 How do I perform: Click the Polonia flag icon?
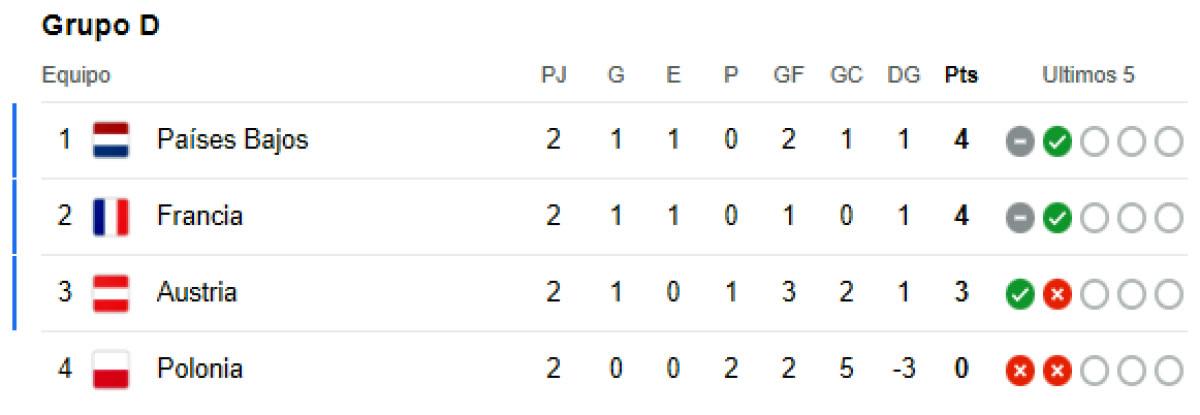(x=111, y=369)
